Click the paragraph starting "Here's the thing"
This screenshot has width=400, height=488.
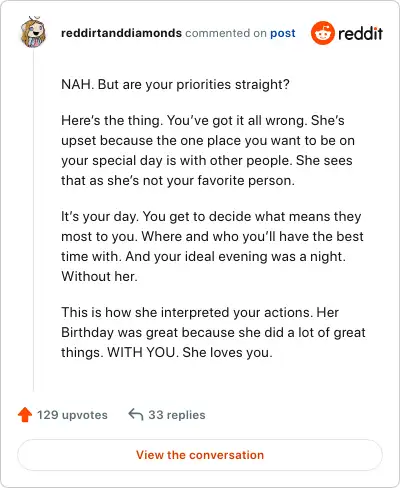(208, 150)
